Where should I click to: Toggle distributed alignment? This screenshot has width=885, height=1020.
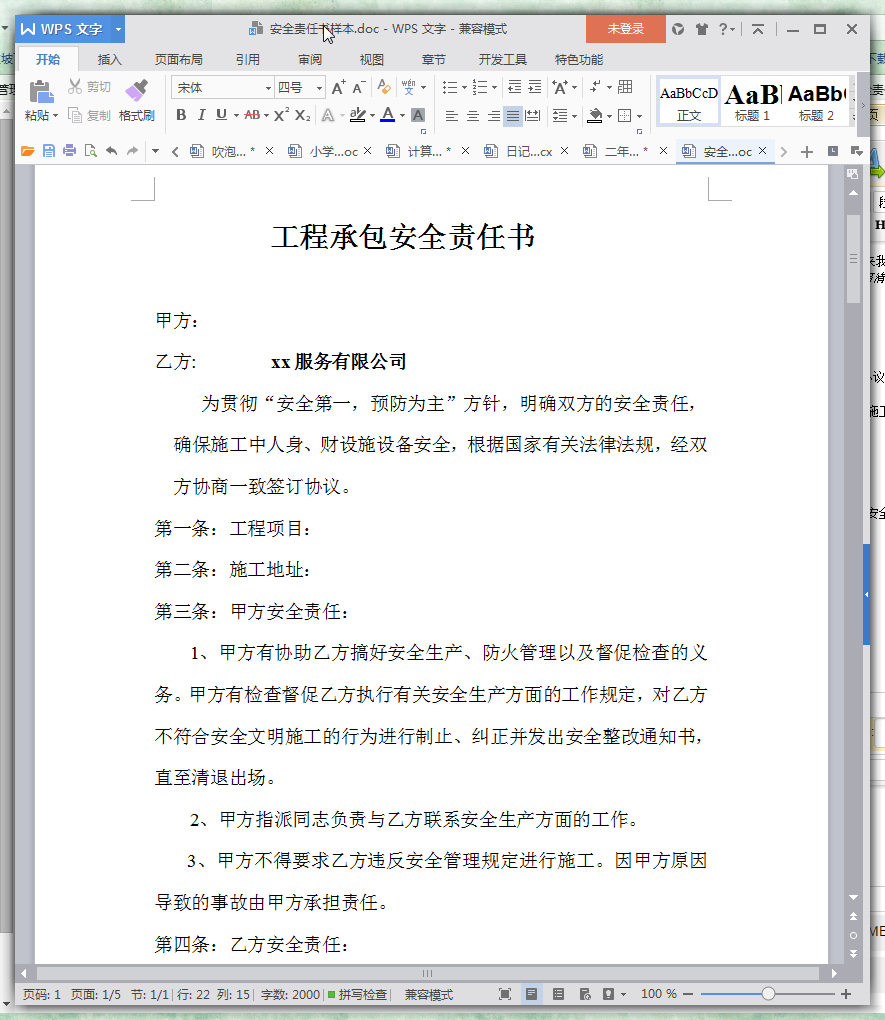[x=533, y=116]
